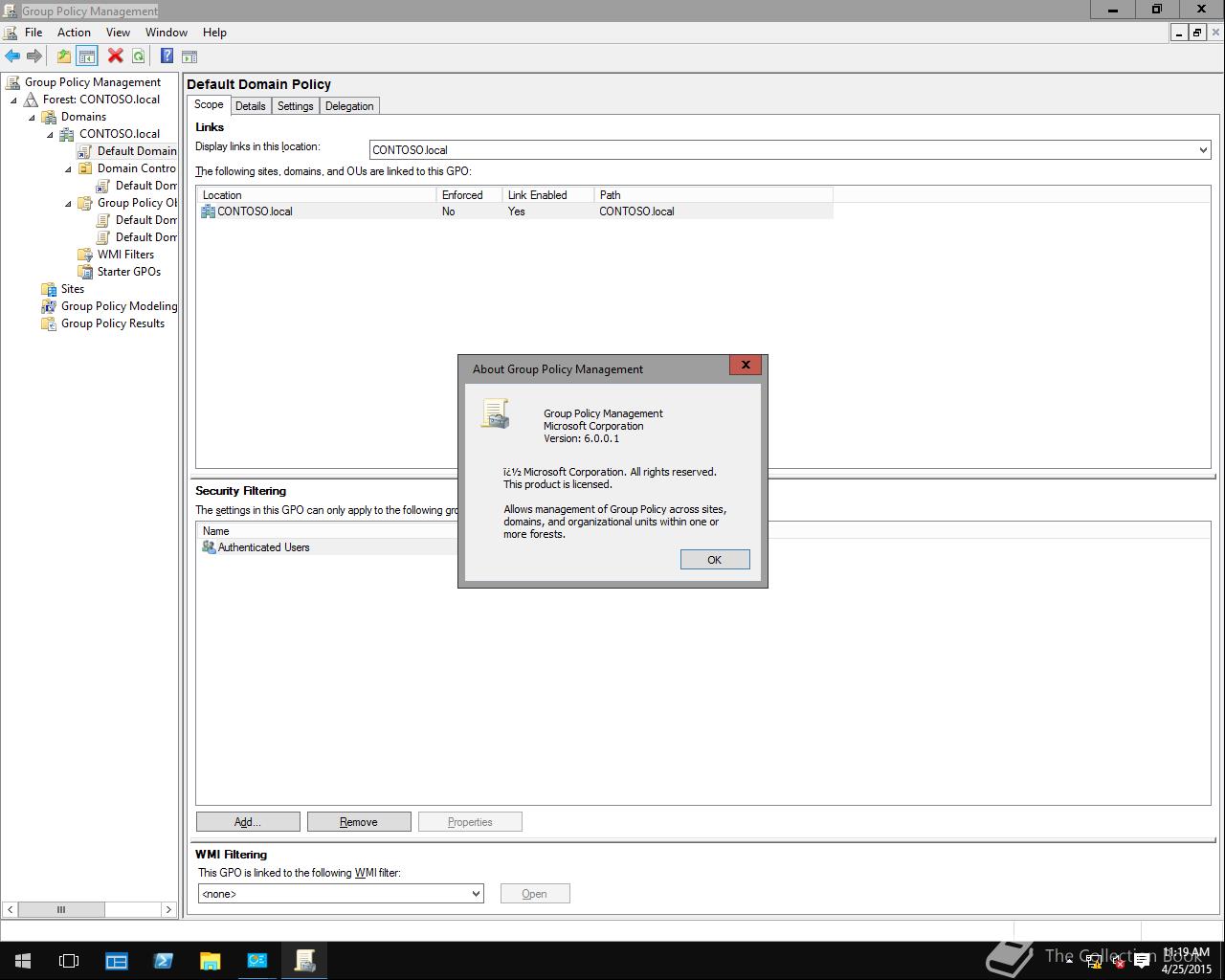
Task: Click the Add... button under Security Filtering
Action: (248, 822)
